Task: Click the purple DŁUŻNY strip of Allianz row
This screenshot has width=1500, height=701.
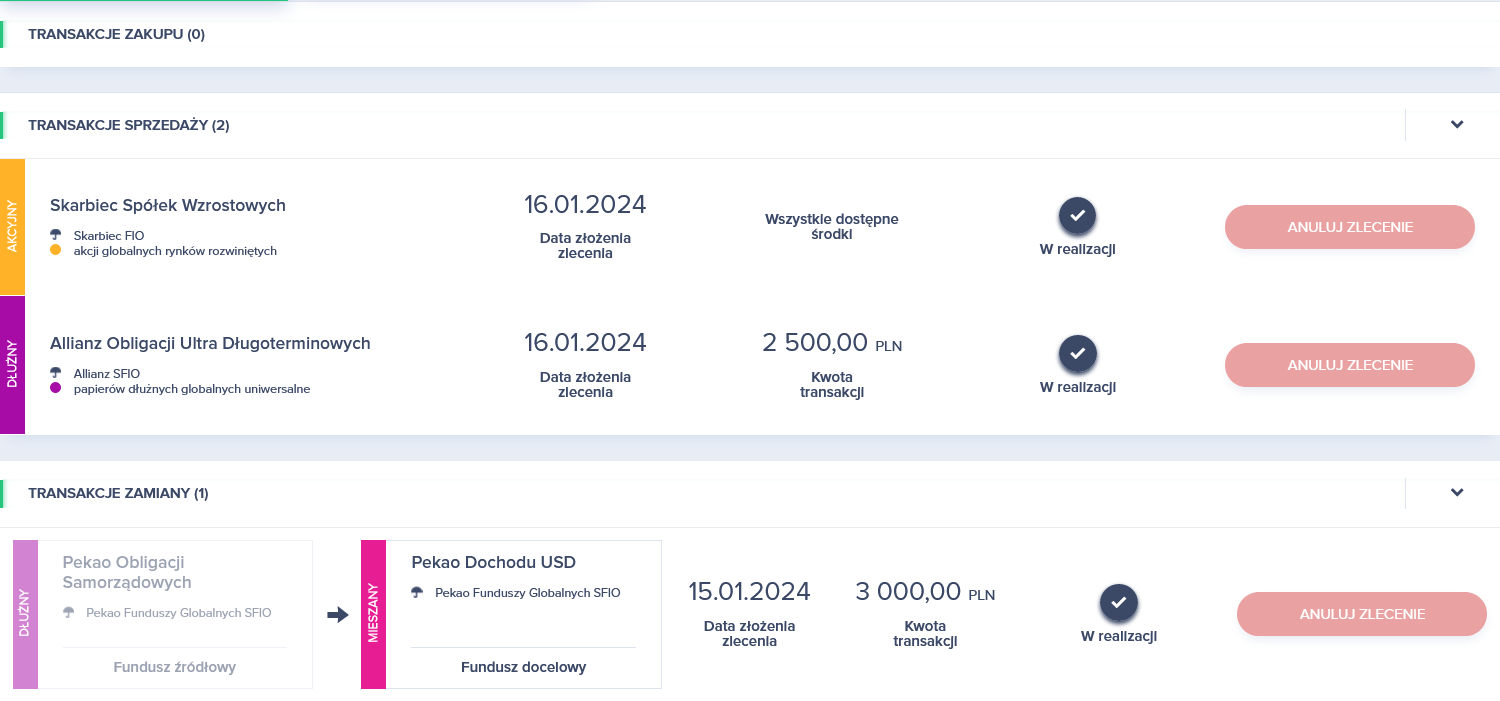Action: click(x=12, y=365)
